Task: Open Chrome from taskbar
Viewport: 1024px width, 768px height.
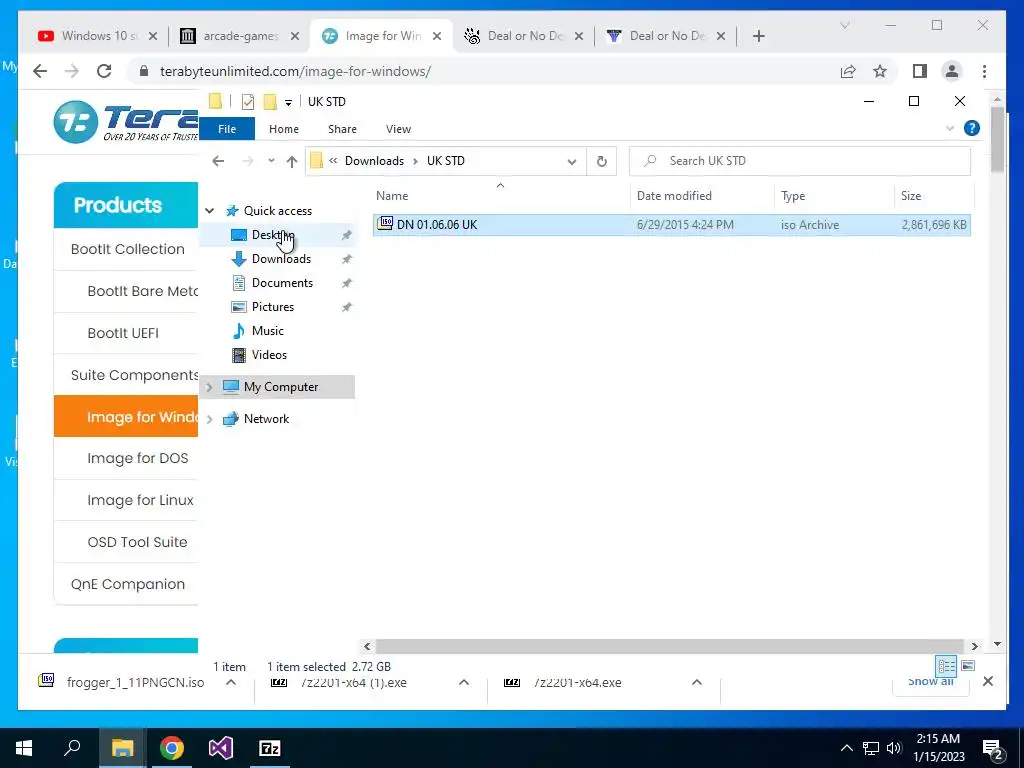Action: click(172, 748)
